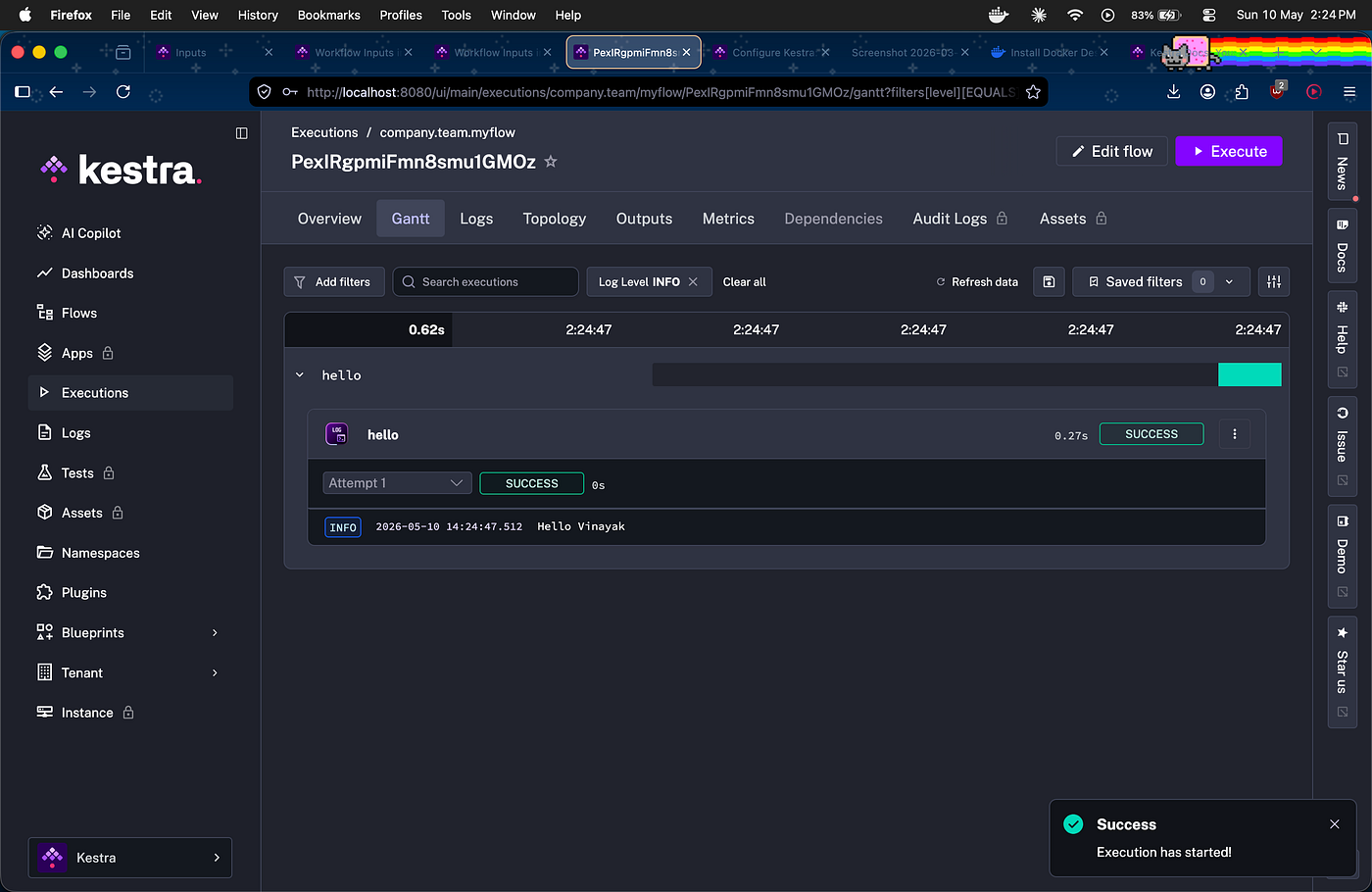Open the Tools menu
This screenshot has height=892, width=1372.
tap(456, 15)
